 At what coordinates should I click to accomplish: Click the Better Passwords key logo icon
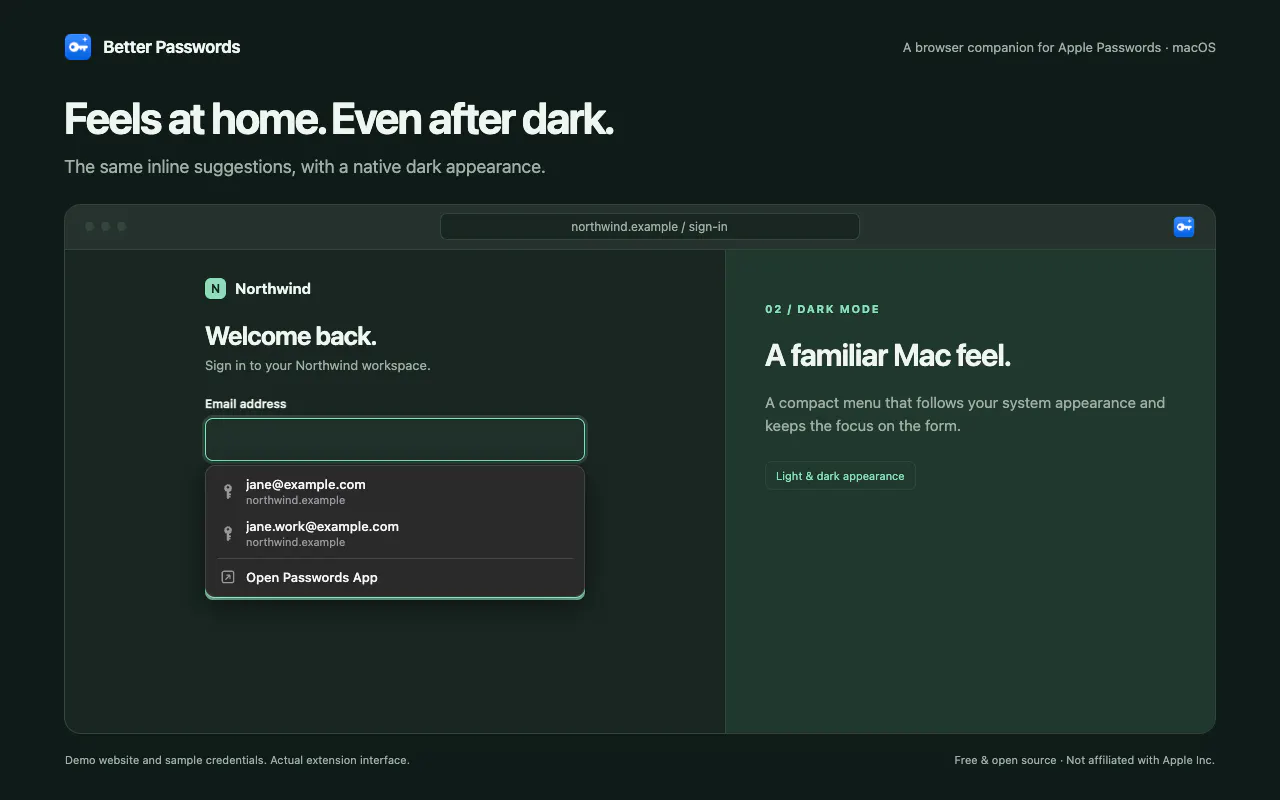78,47
